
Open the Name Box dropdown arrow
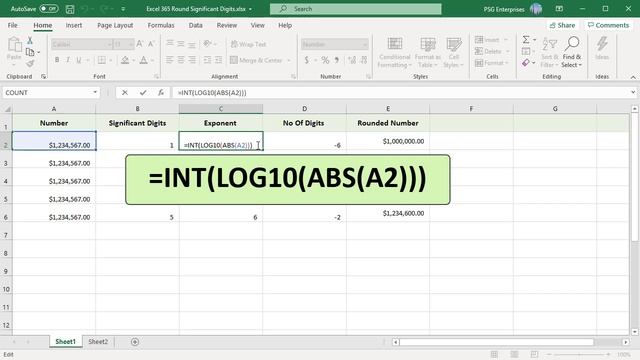tap(95, 92)
